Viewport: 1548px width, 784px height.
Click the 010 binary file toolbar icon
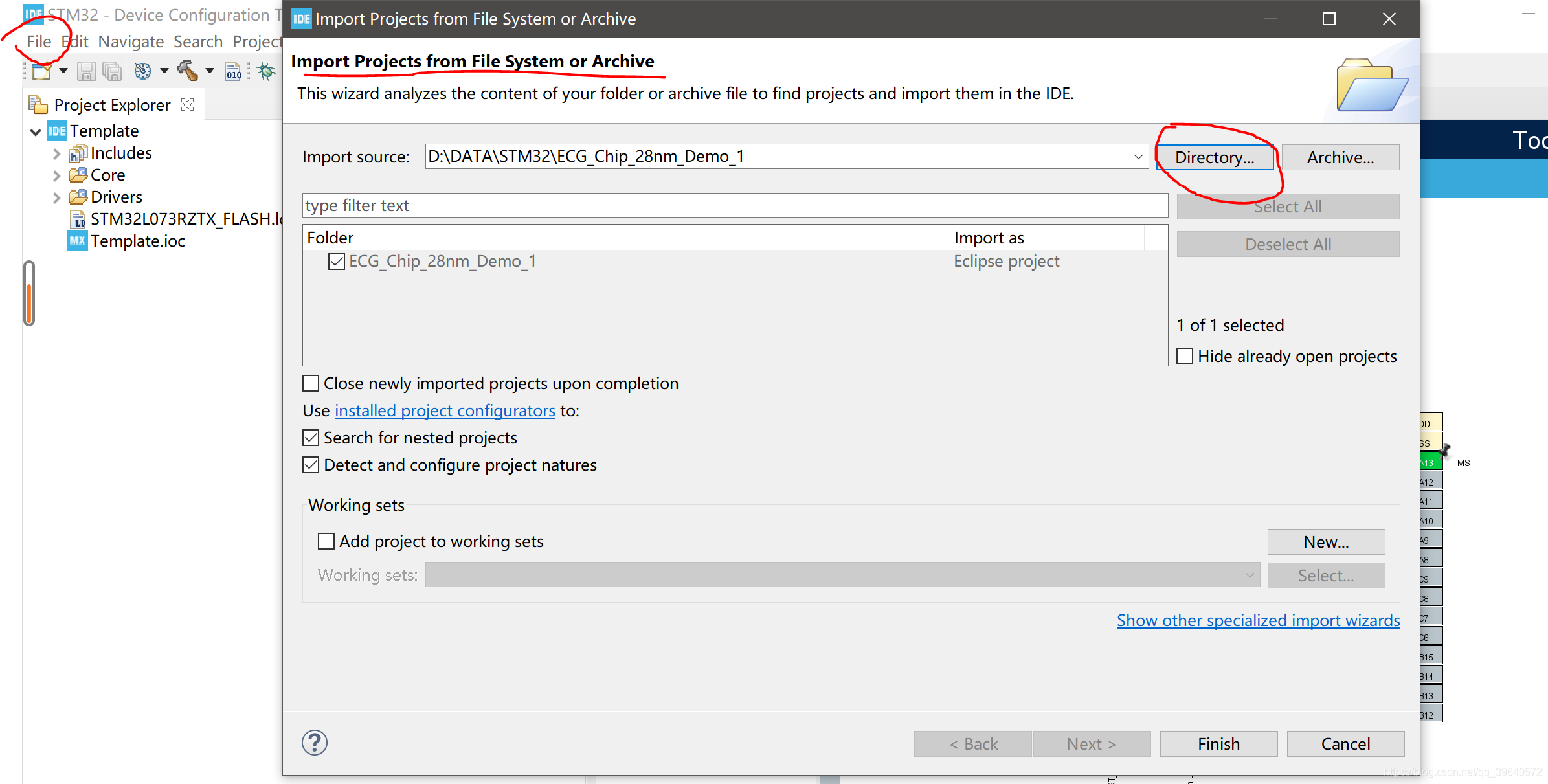coord(233,71)
